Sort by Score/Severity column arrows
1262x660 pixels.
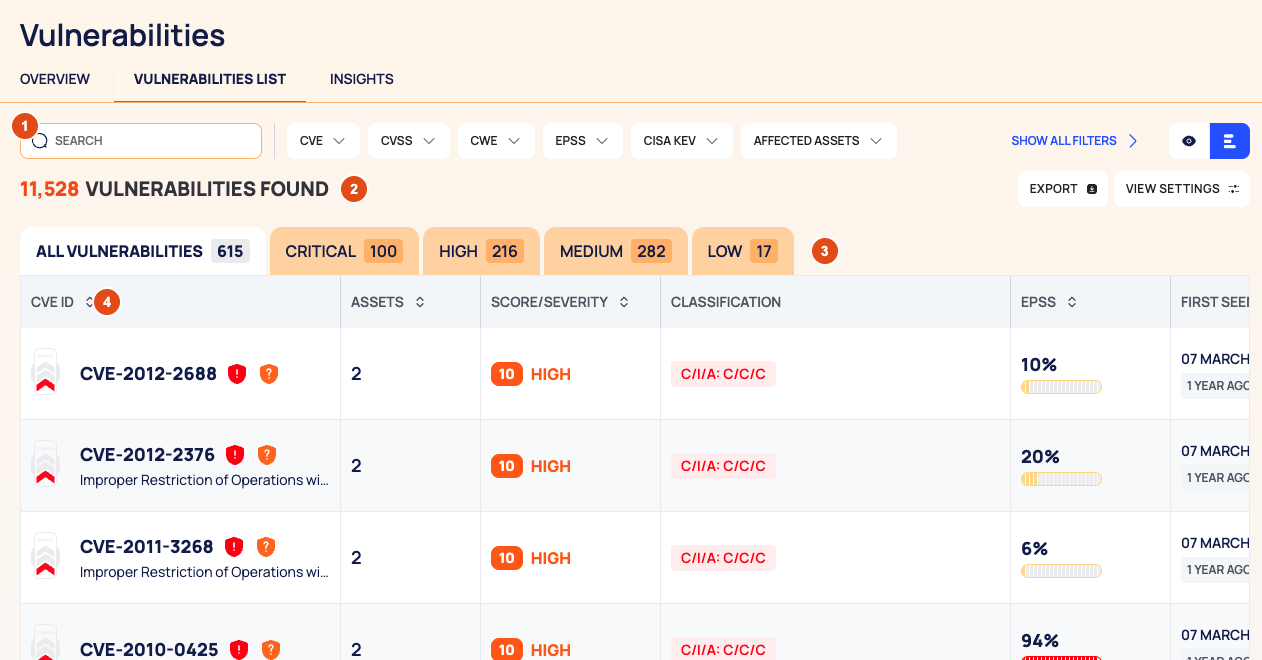(x=624, y=302)
